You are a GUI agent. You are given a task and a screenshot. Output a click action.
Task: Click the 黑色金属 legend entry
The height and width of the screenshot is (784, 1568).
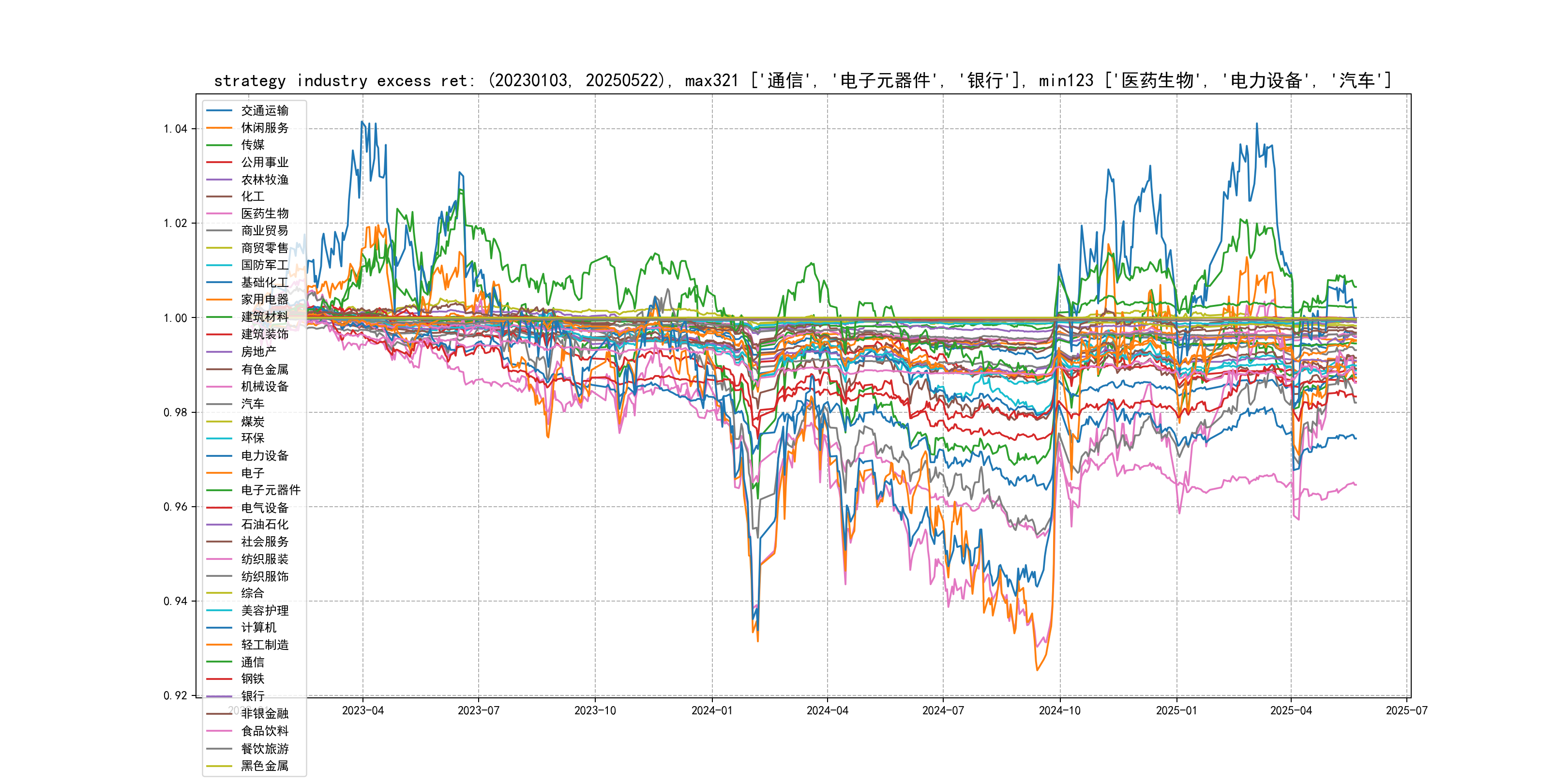pyautogui.click(x=264, y=767)
